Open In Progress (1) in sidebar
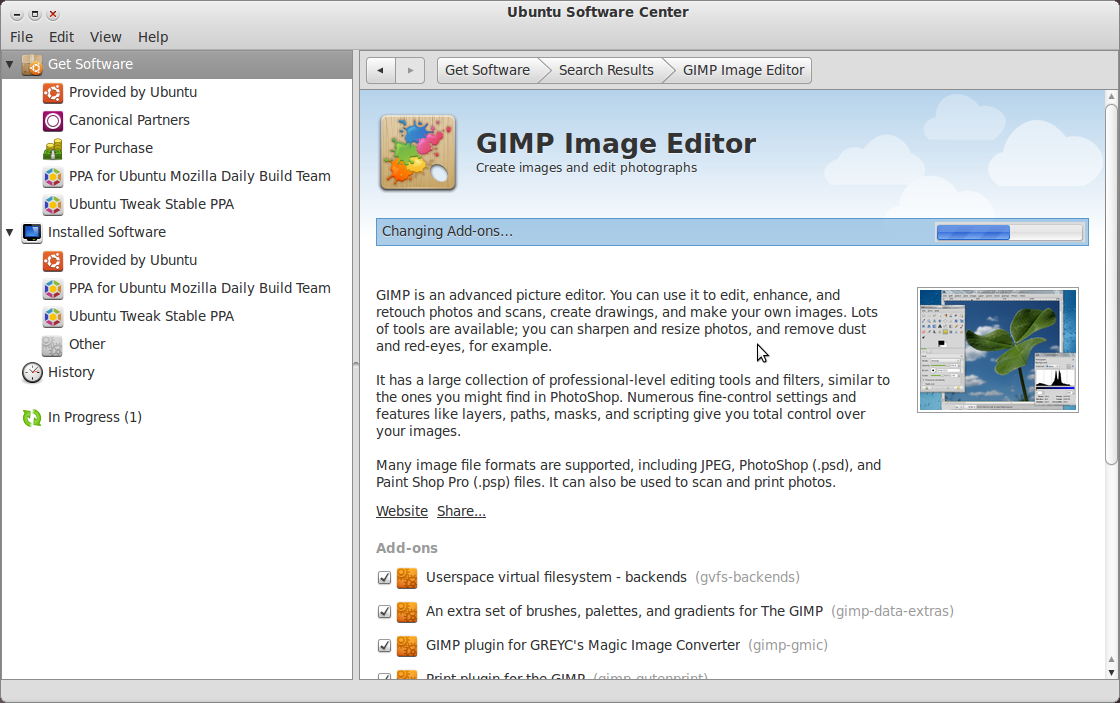Screen dimensions: 1120x703 pos(95,417)
